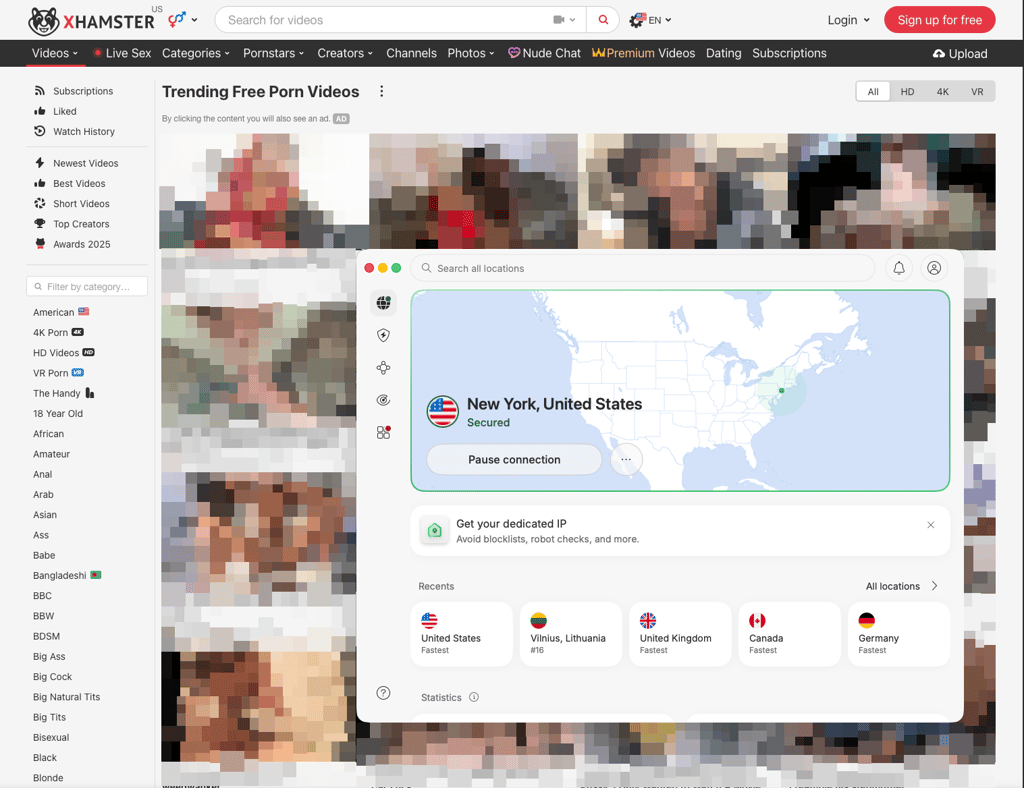Click the Upload cloud icon
The width and height of the screenshot is (1024, 788).
938,54
